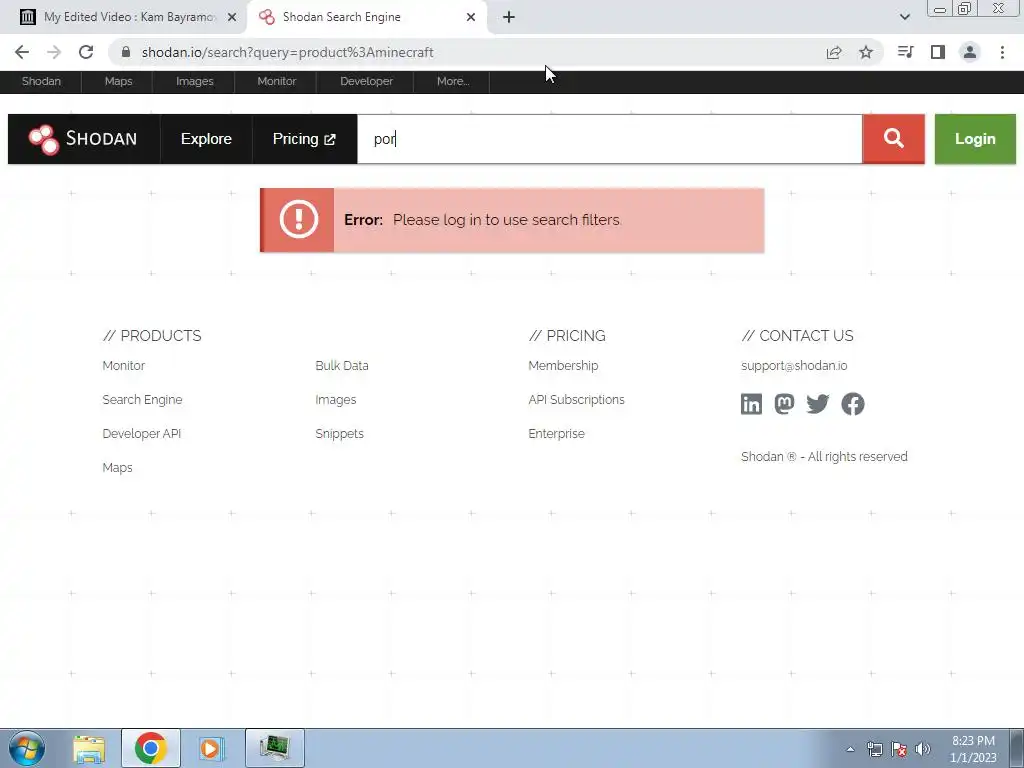Open Maps in the top black bar
This screenshot has width=1024, height=768.
click(118, 82)
